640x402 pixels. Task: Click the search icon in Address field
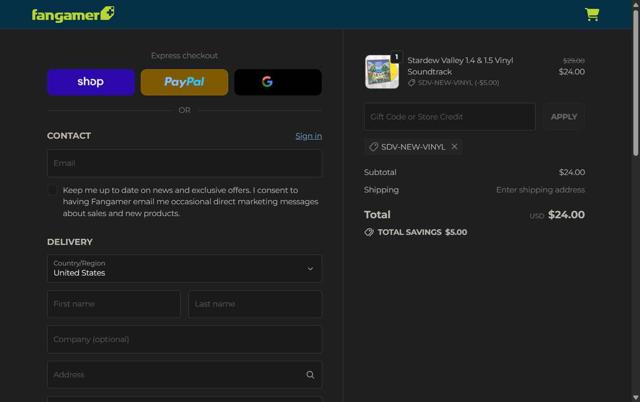[x=310, y=375]
